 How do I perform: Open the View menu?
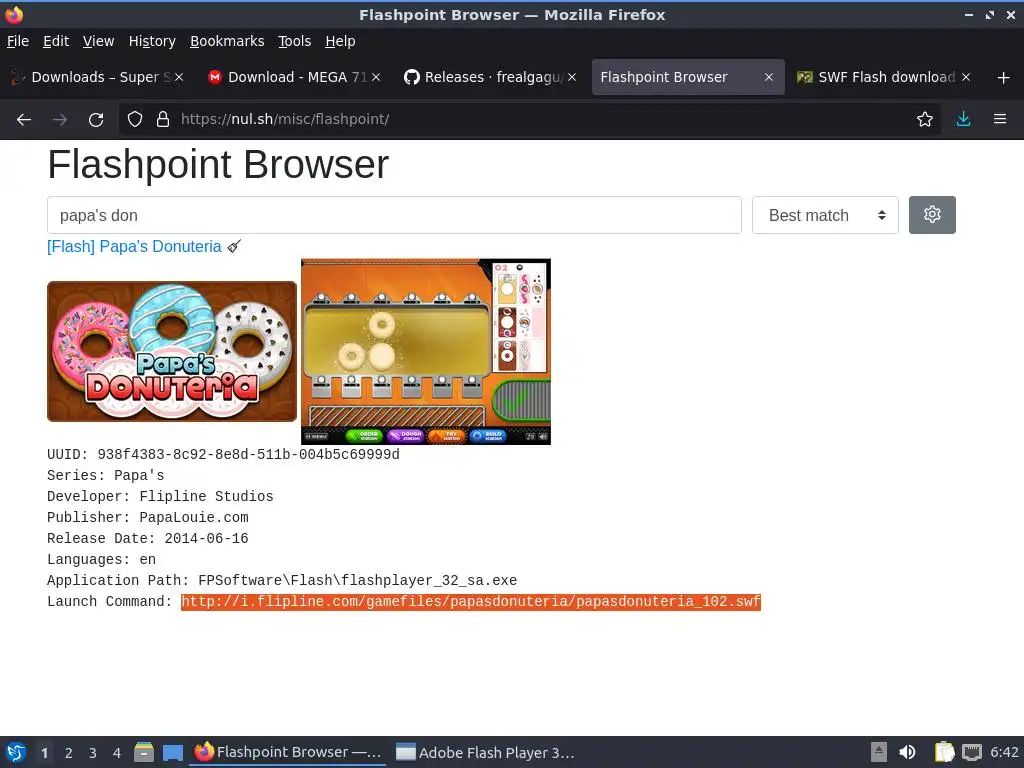[98, 41]
